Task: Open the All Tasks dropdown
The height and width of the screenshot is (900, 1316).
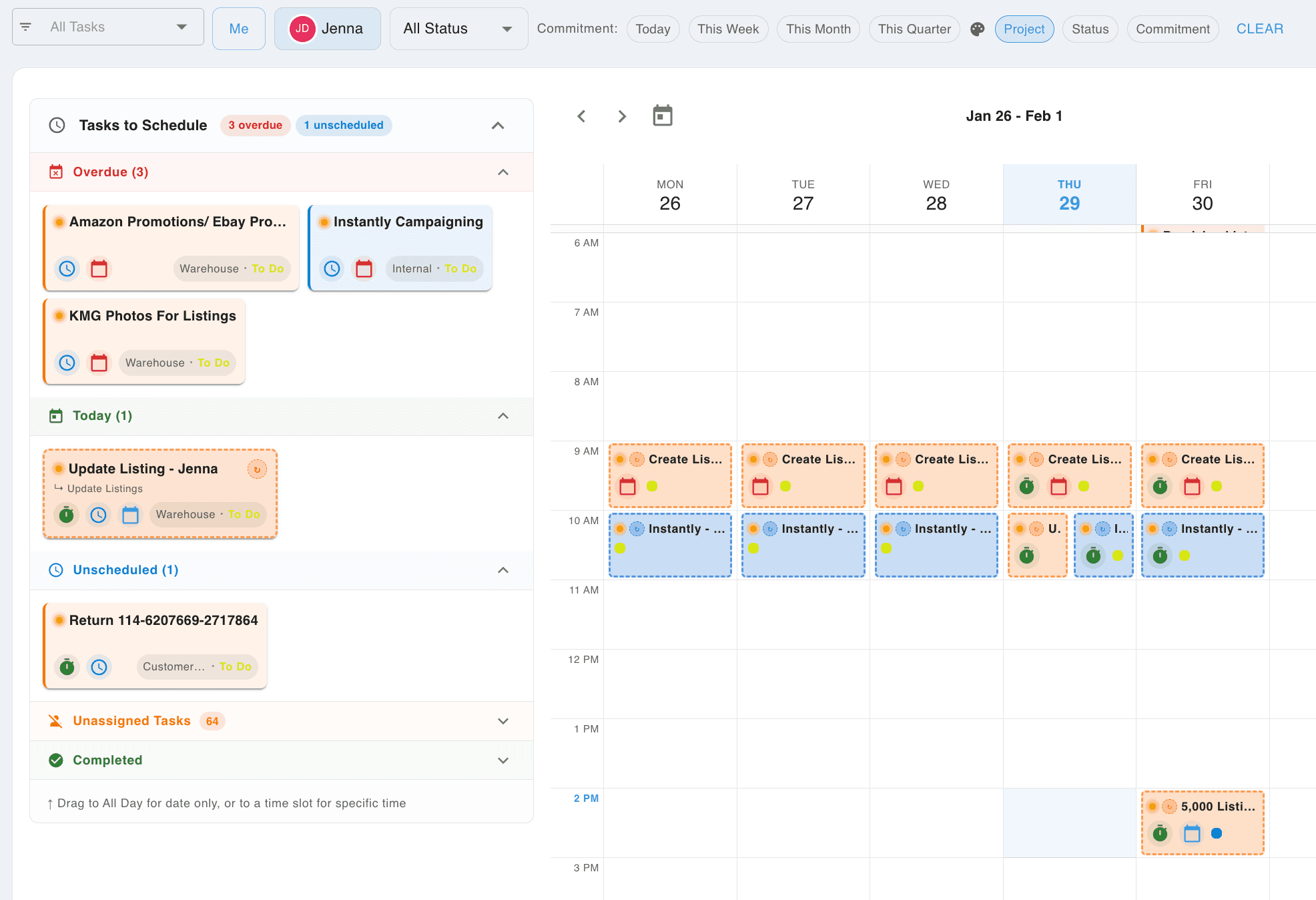Action: 107,27
